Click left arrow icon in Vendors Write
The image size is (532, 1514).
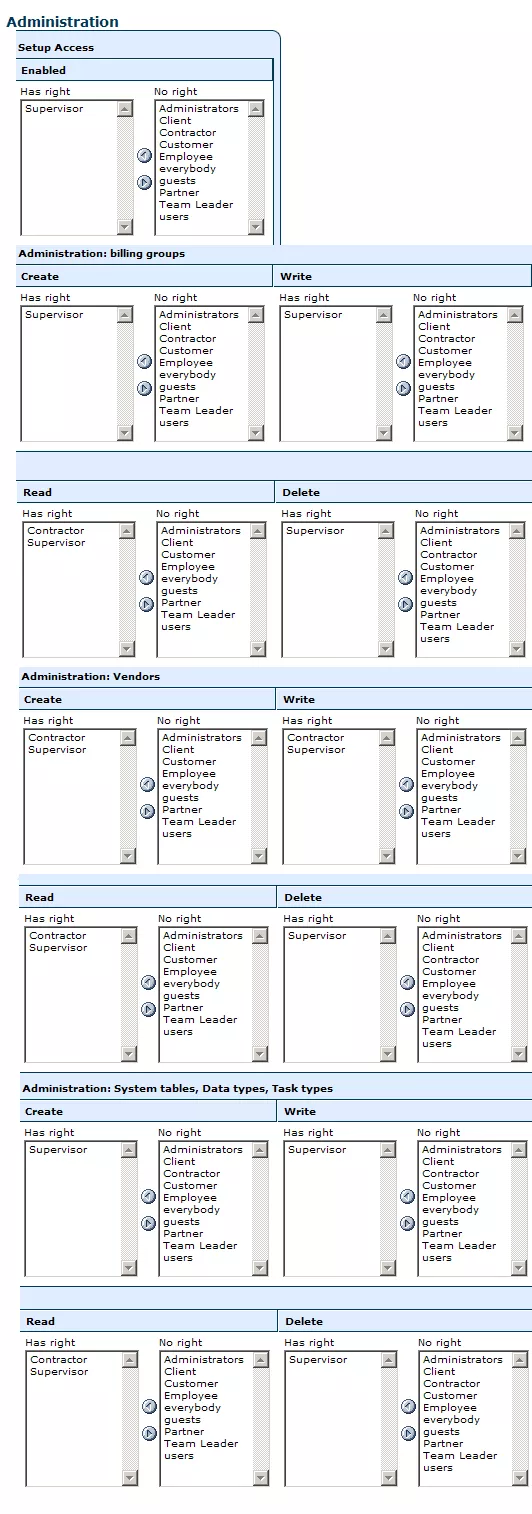coord(406,784)
